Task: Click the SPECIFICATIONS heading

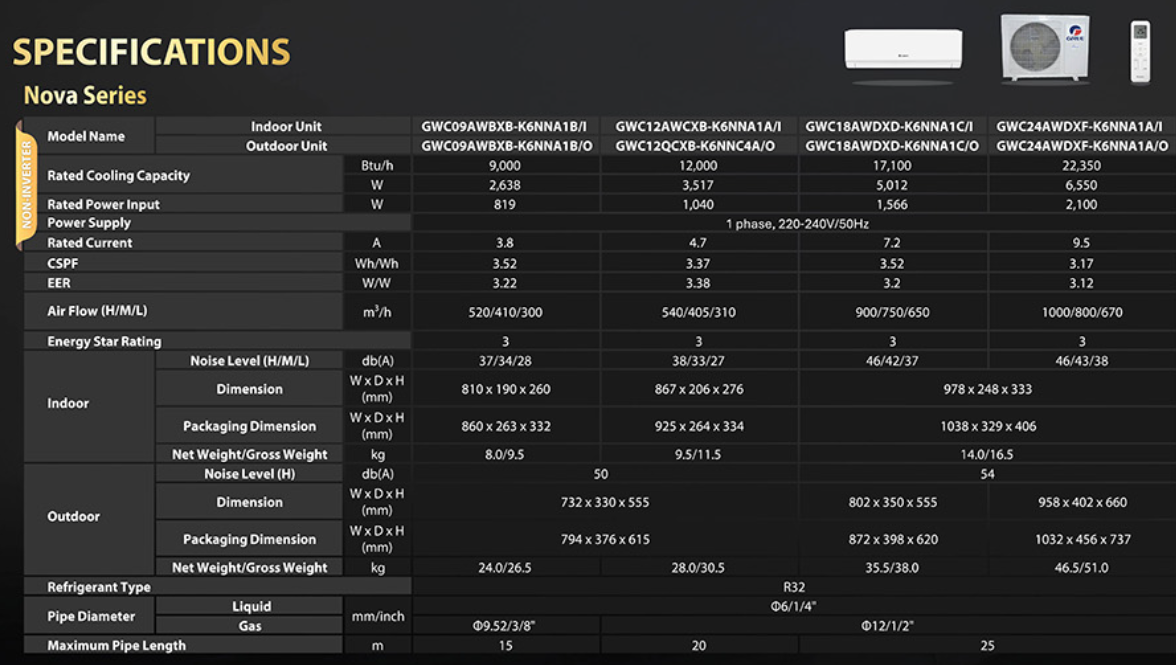Action: click(151, 52)
